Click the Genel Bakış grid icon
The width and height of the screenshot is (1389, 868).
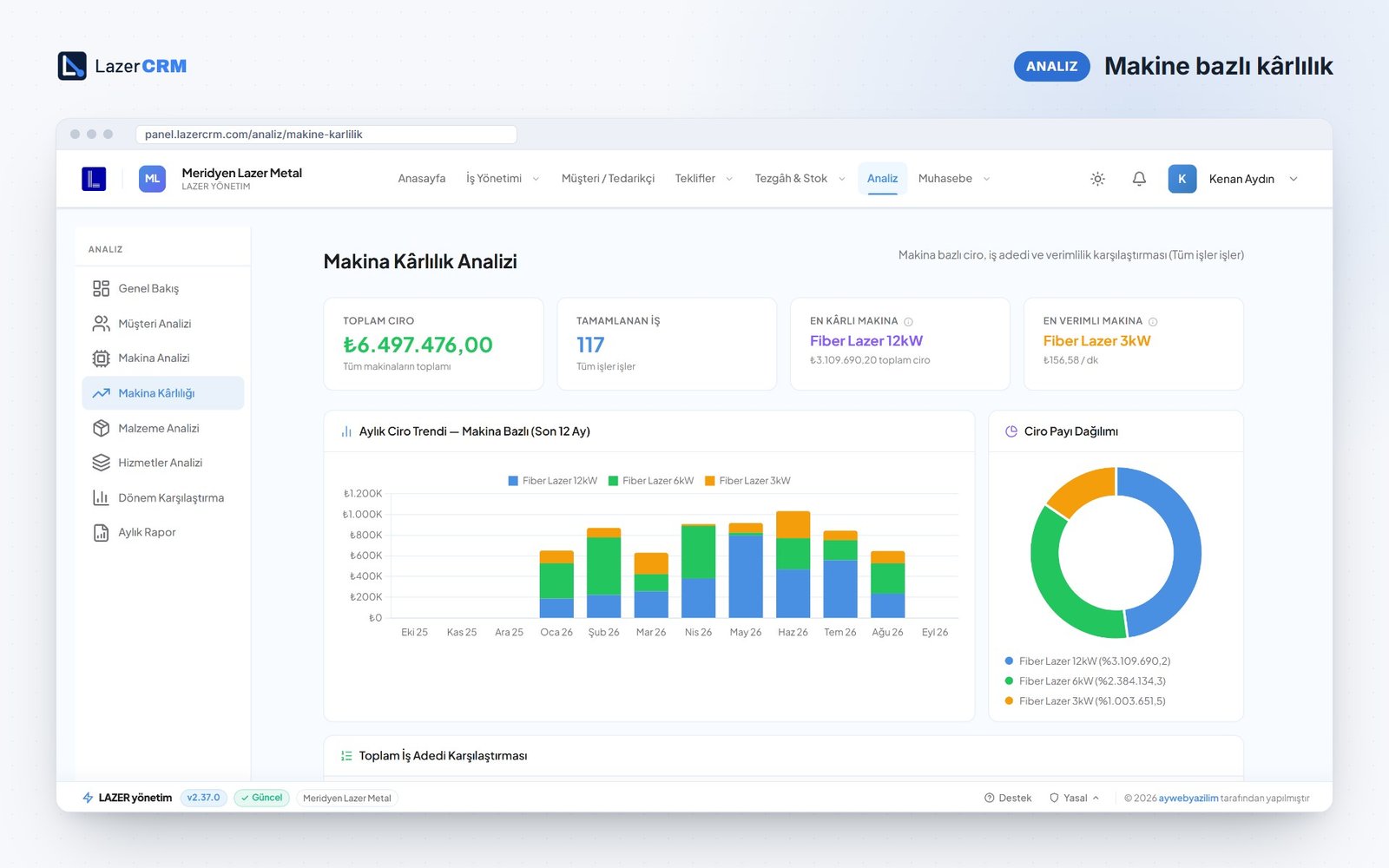pyautogui.click(x=101, y=288)
